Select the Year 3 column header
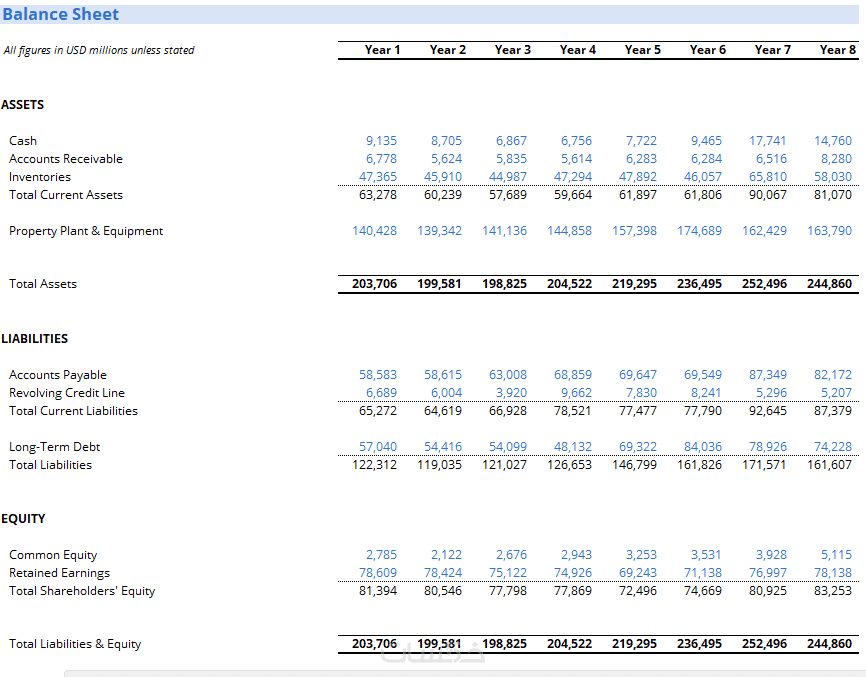Viewport: 866px width, 677px height. [x=513, y=50]
